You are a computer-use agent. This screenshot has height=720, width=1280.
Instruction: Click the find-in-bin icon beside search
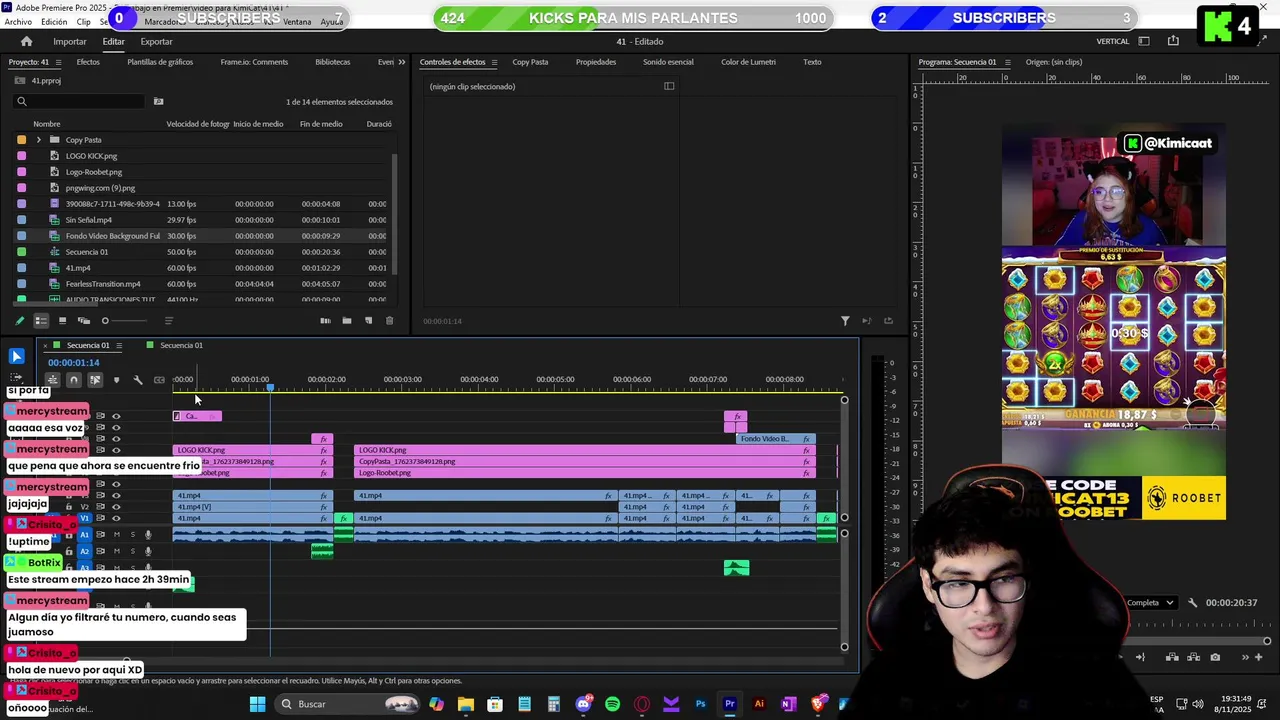click(x=158, y=101)
